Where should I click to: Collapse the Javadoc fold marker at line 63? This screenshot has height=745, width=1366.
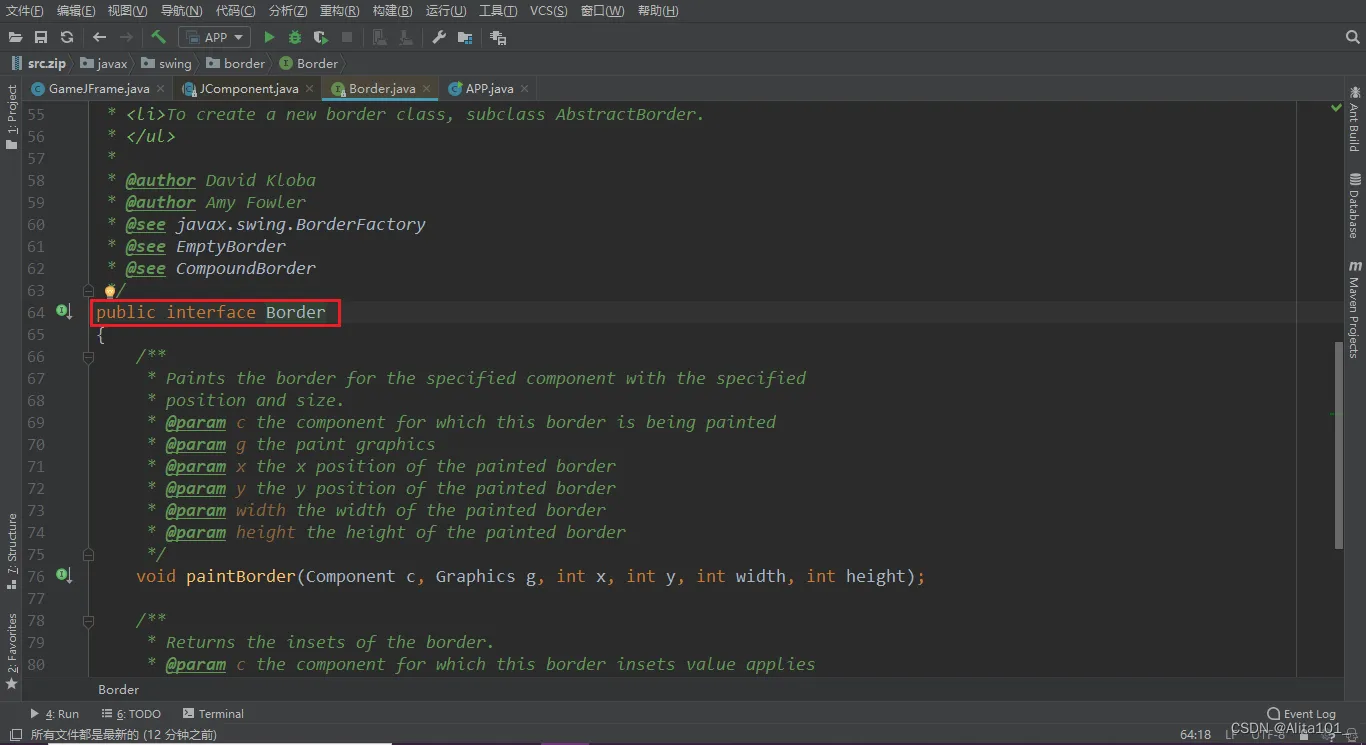coord(89,290)
